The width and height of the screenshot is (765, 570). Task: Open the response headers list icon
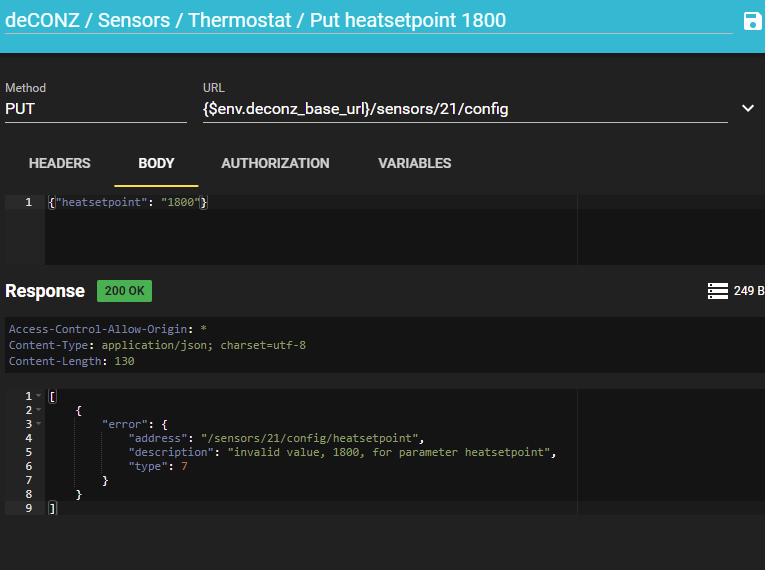[718, 291]
